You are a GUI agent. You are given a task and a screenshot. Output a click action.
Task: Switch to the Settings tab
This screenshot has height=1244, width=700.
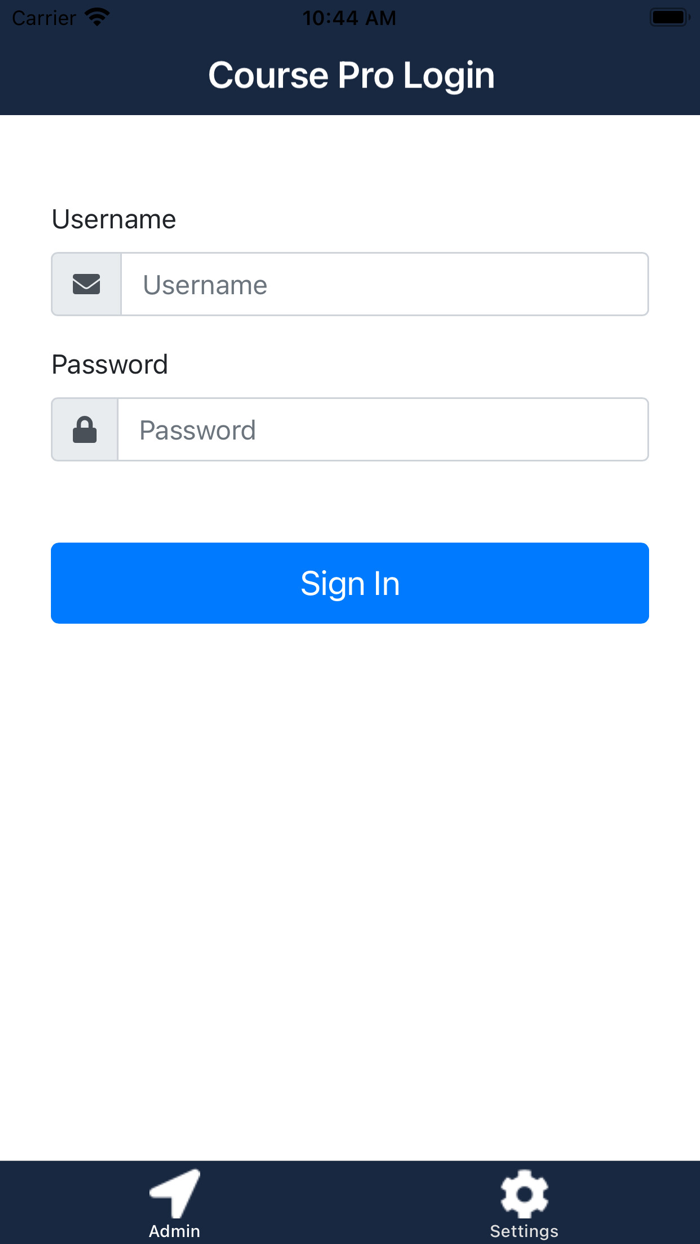point(524,1203)
